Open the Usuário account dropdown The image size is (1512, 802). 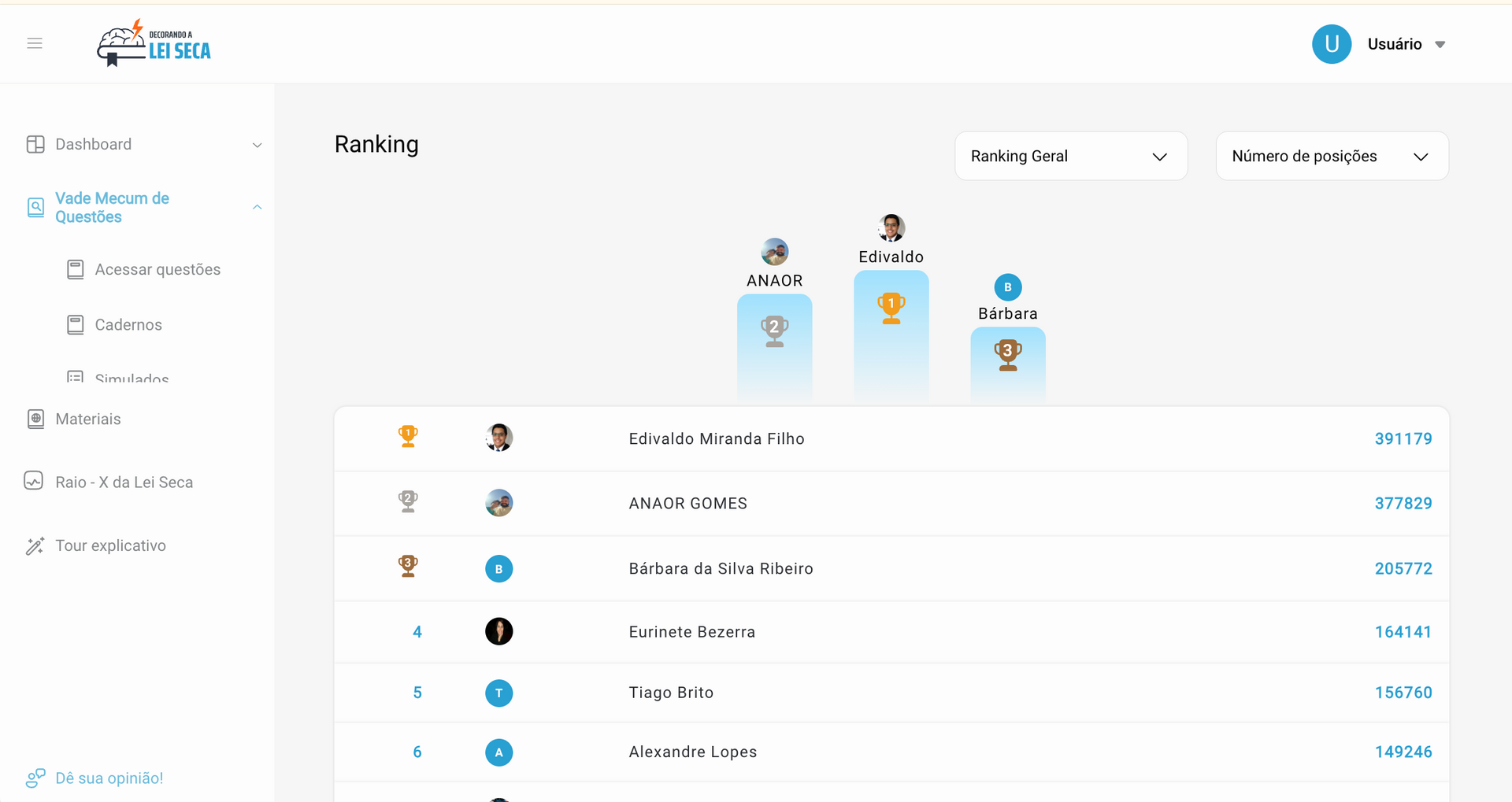(1407, 44)
